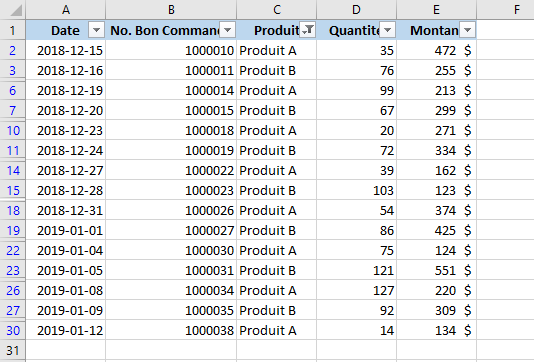Screen dimensions: 534x362
Task: Select column A header
Action: (66, 10)
